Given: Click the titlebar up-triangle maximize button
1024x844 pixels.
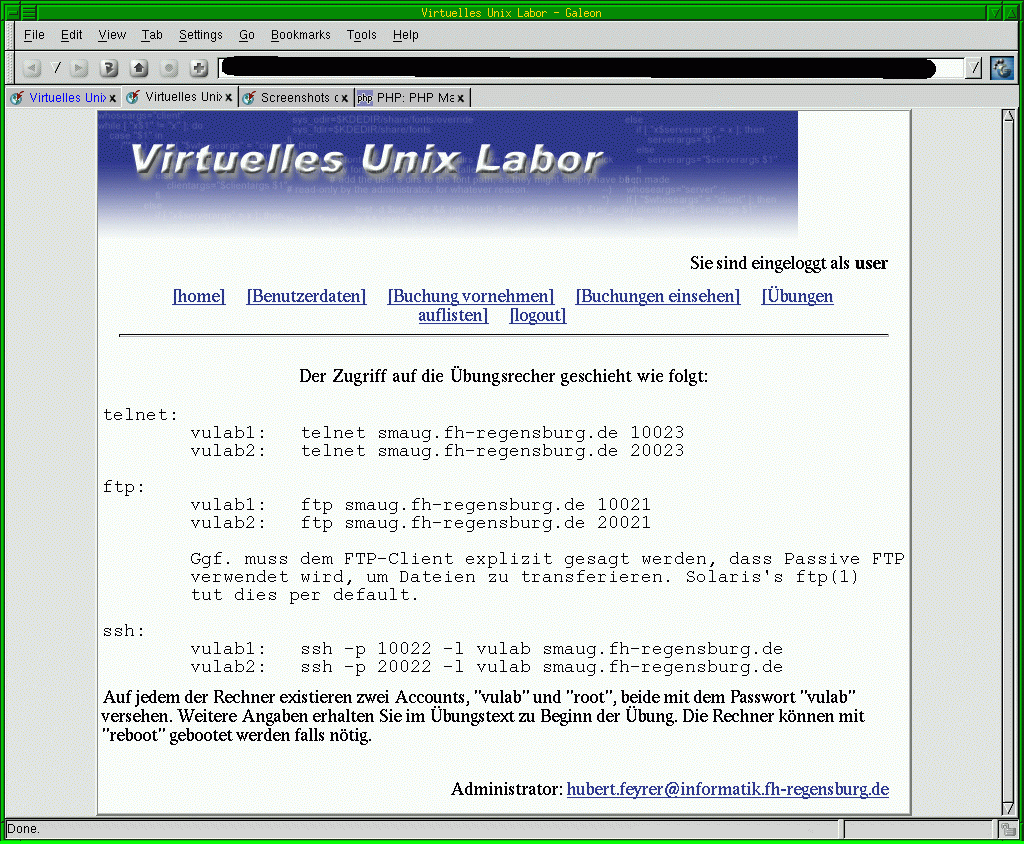Looking at the screenshot, I should tap(1011, 12).
